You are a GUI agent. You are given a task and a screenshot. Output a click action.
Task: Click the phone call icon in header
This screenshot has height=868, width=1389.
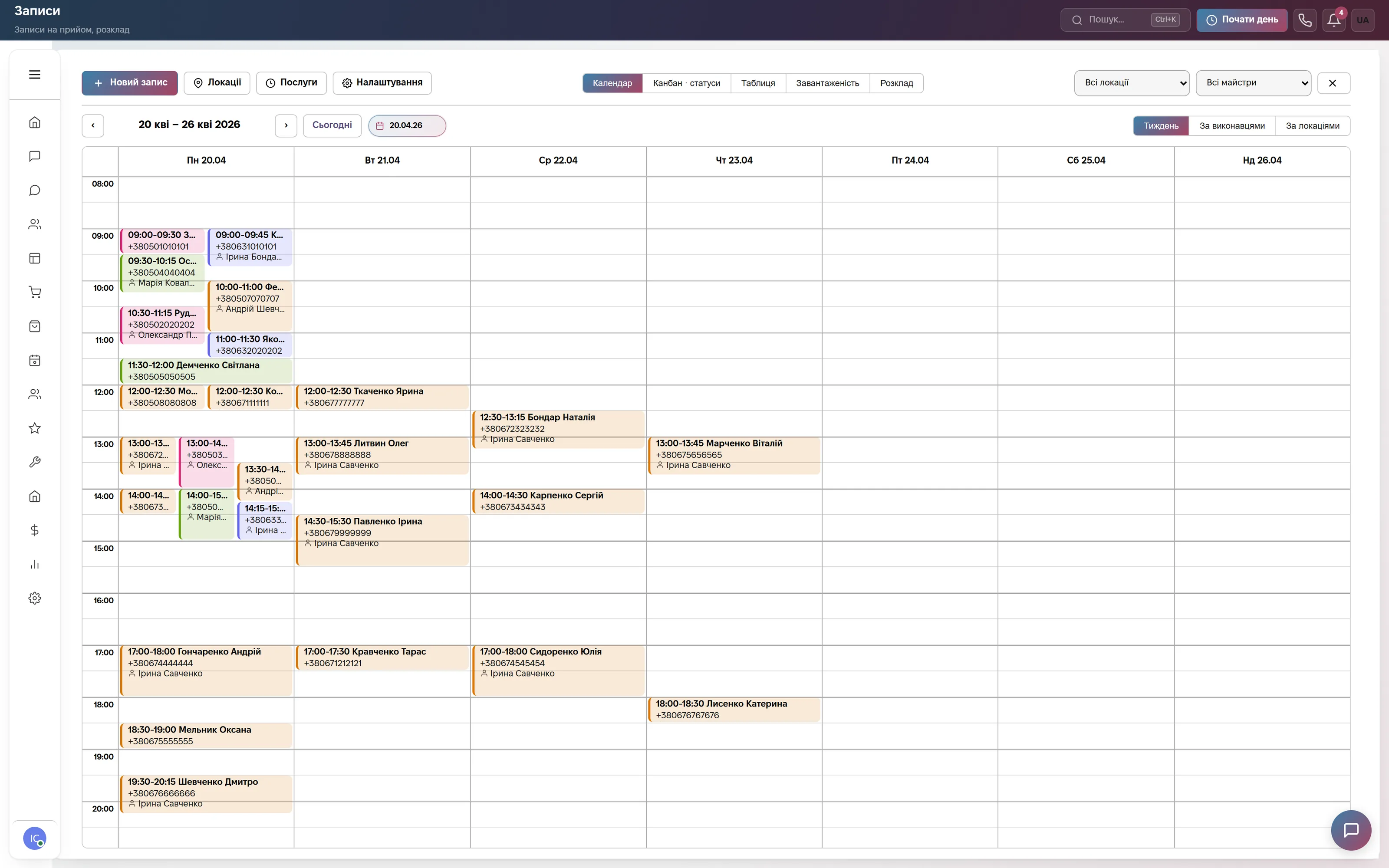[x=1305, y=20]
